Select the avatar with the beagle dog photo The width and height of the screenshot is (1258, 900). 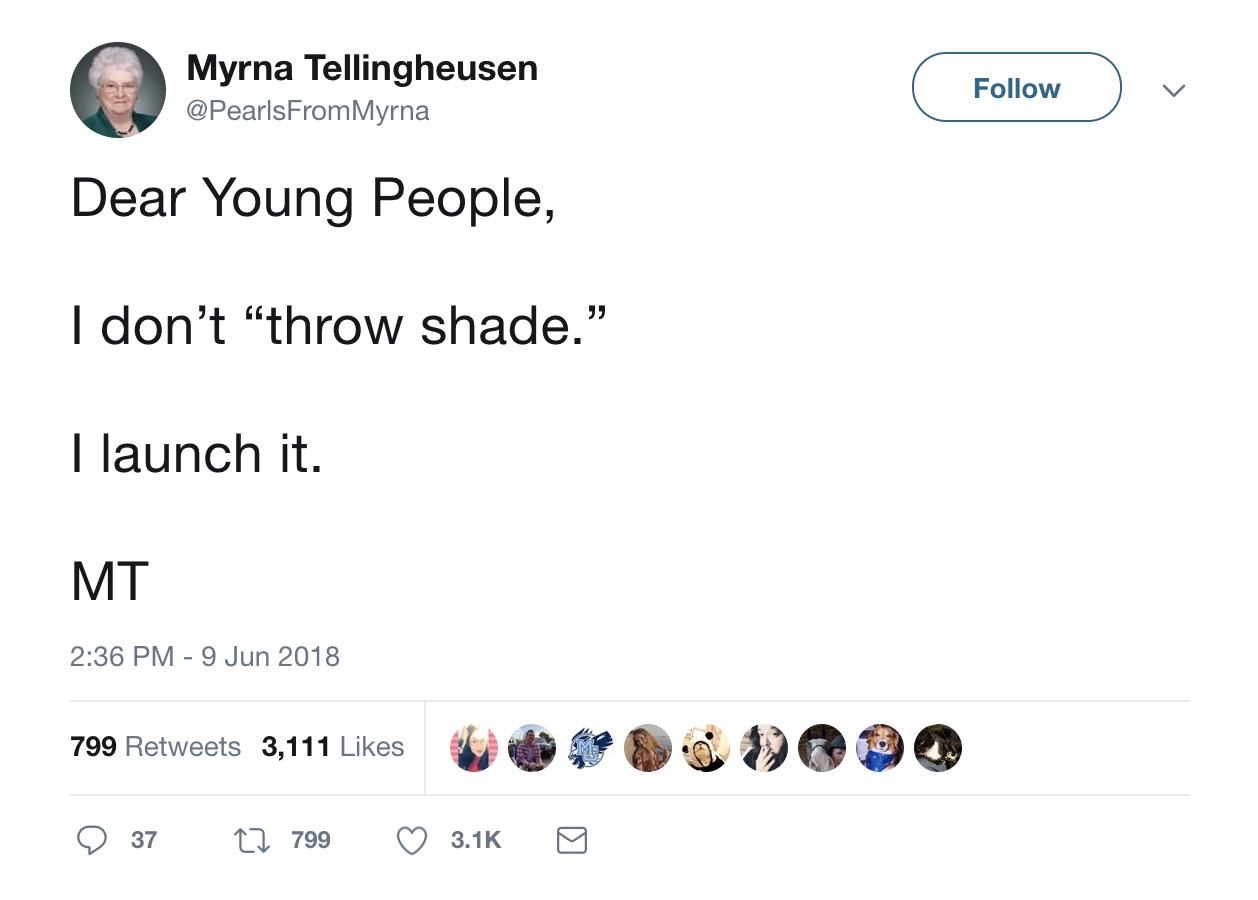coord(880,747)
